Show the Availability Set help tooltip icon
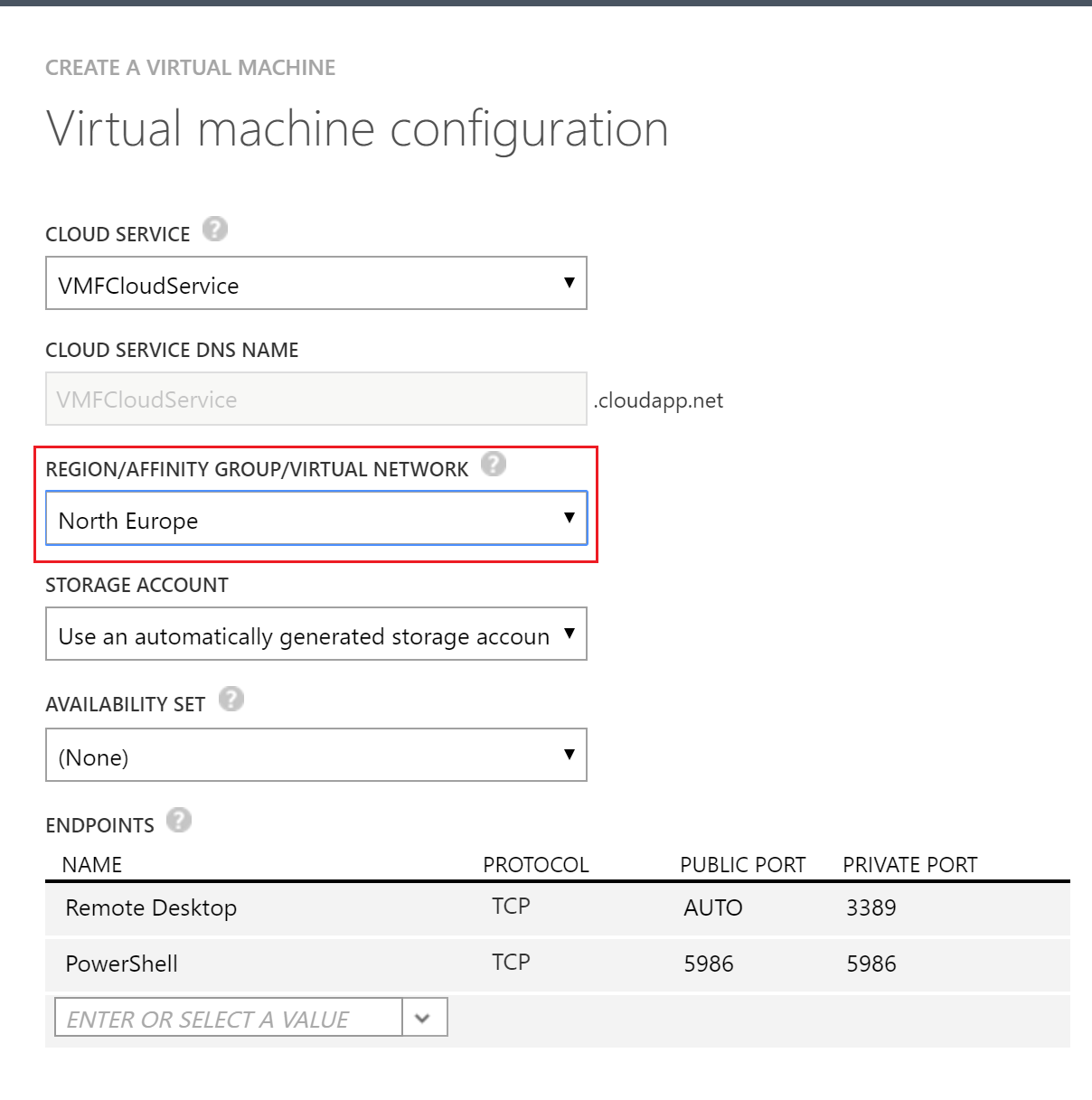This screenshot has width=1092, height=1100. click(x=231, y=700)
